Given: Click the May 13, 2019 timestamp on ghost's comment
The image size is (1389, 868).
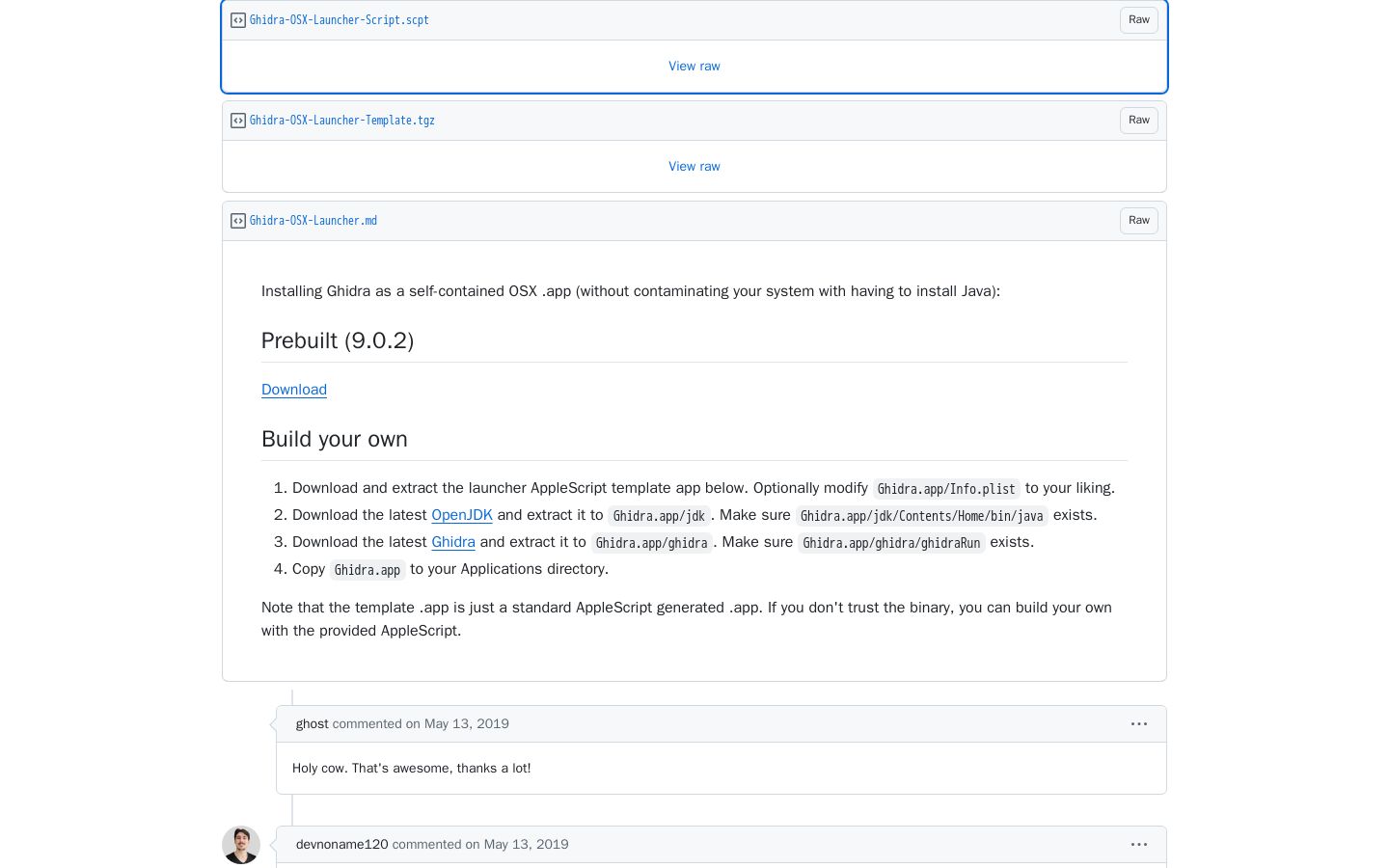Looking at the screenshot, I should coord(467,724).
